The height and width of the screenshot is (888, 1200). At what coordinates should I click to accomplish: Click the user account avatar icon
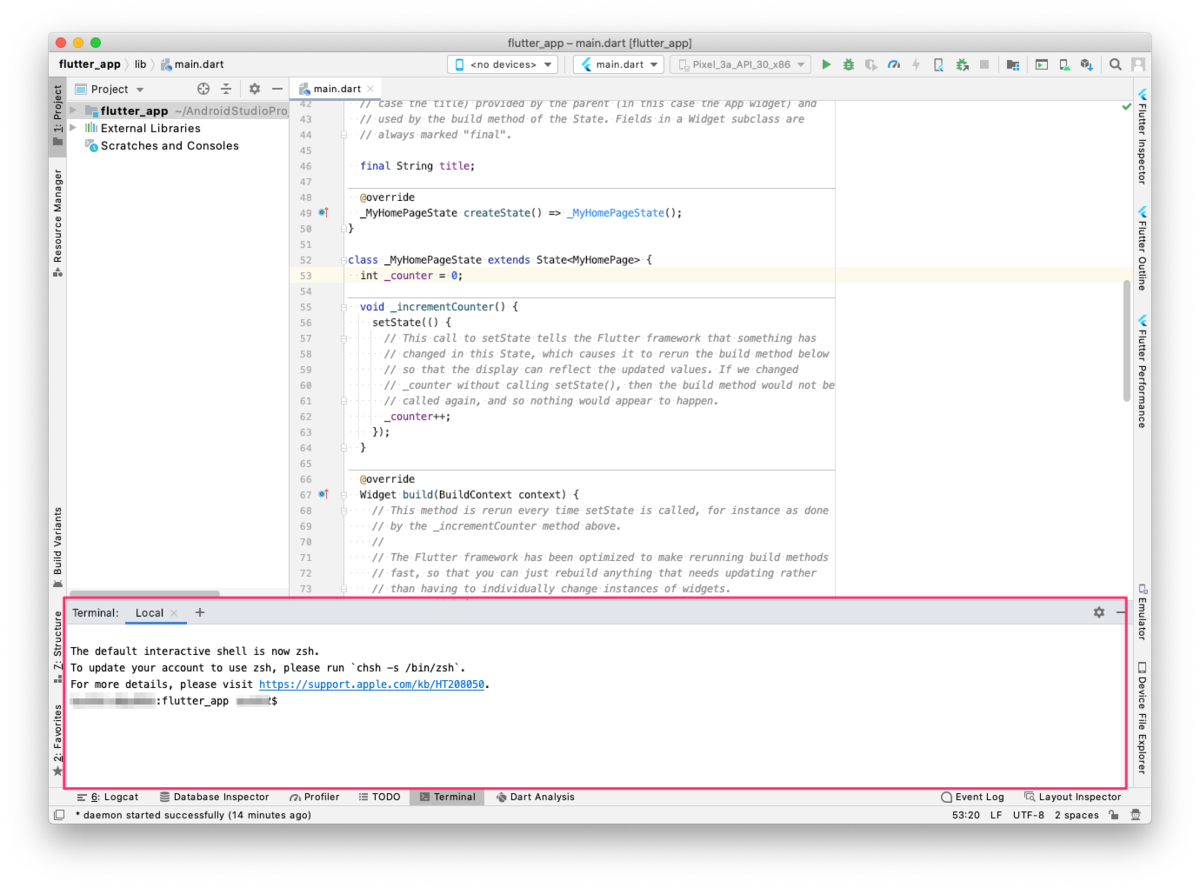(x=1138, y=64)
